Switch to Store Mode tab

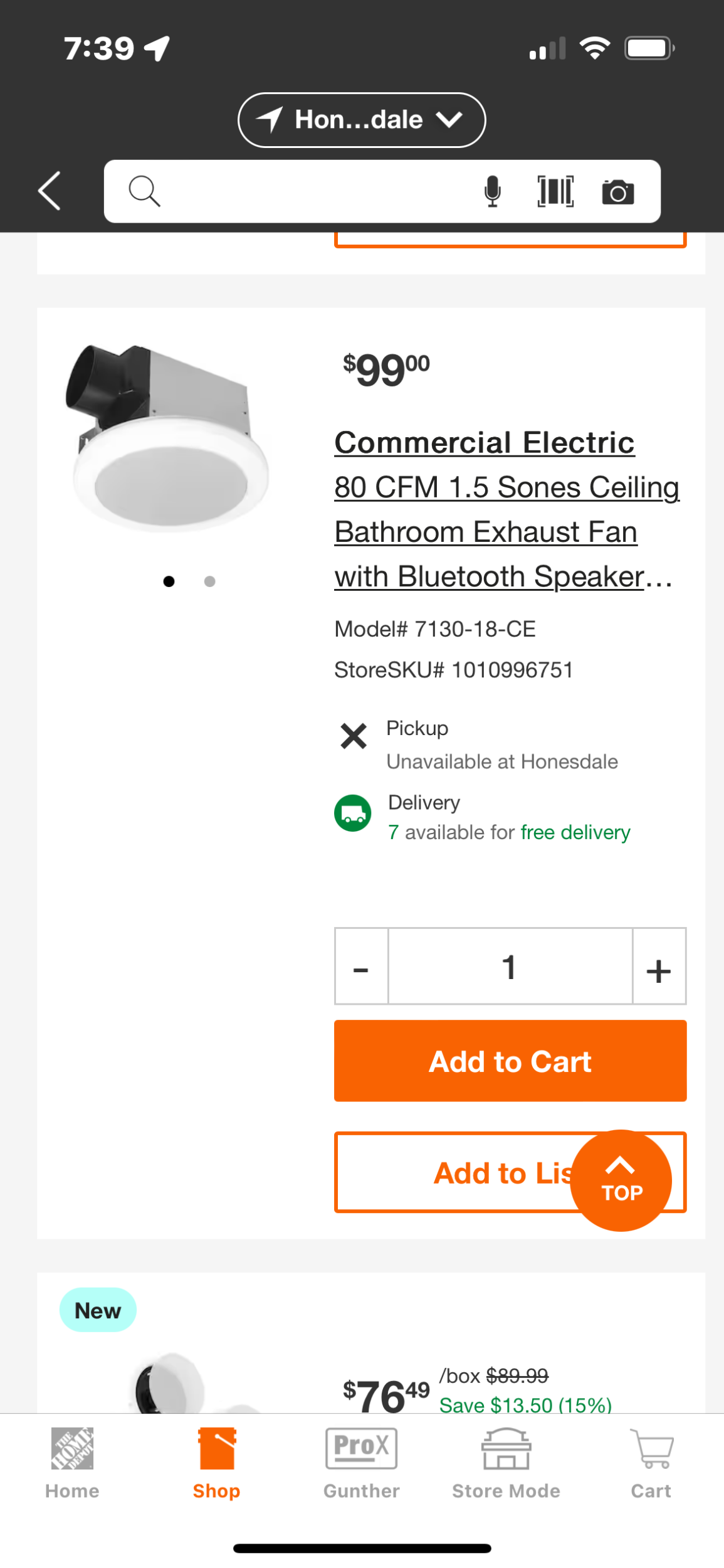tap(506, 1463)
